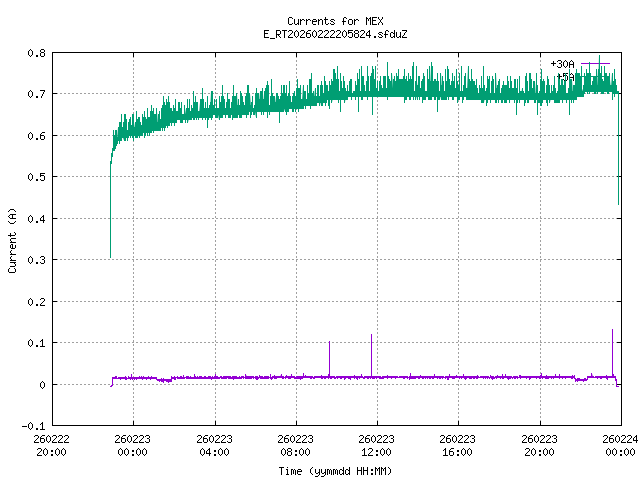Image resolution: width=640 pixels, height=480 pixels.
Task: Click the '260224 00:00' x-axis tick label
Action: (621, 444)
